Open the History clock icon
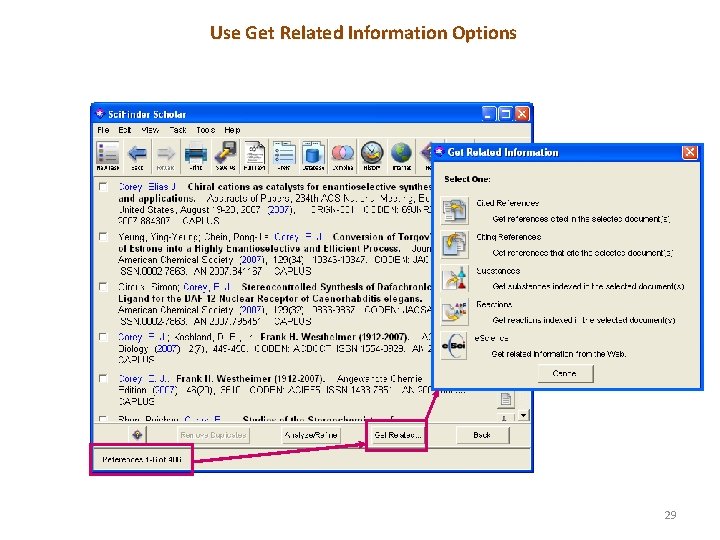 point(372,156)
